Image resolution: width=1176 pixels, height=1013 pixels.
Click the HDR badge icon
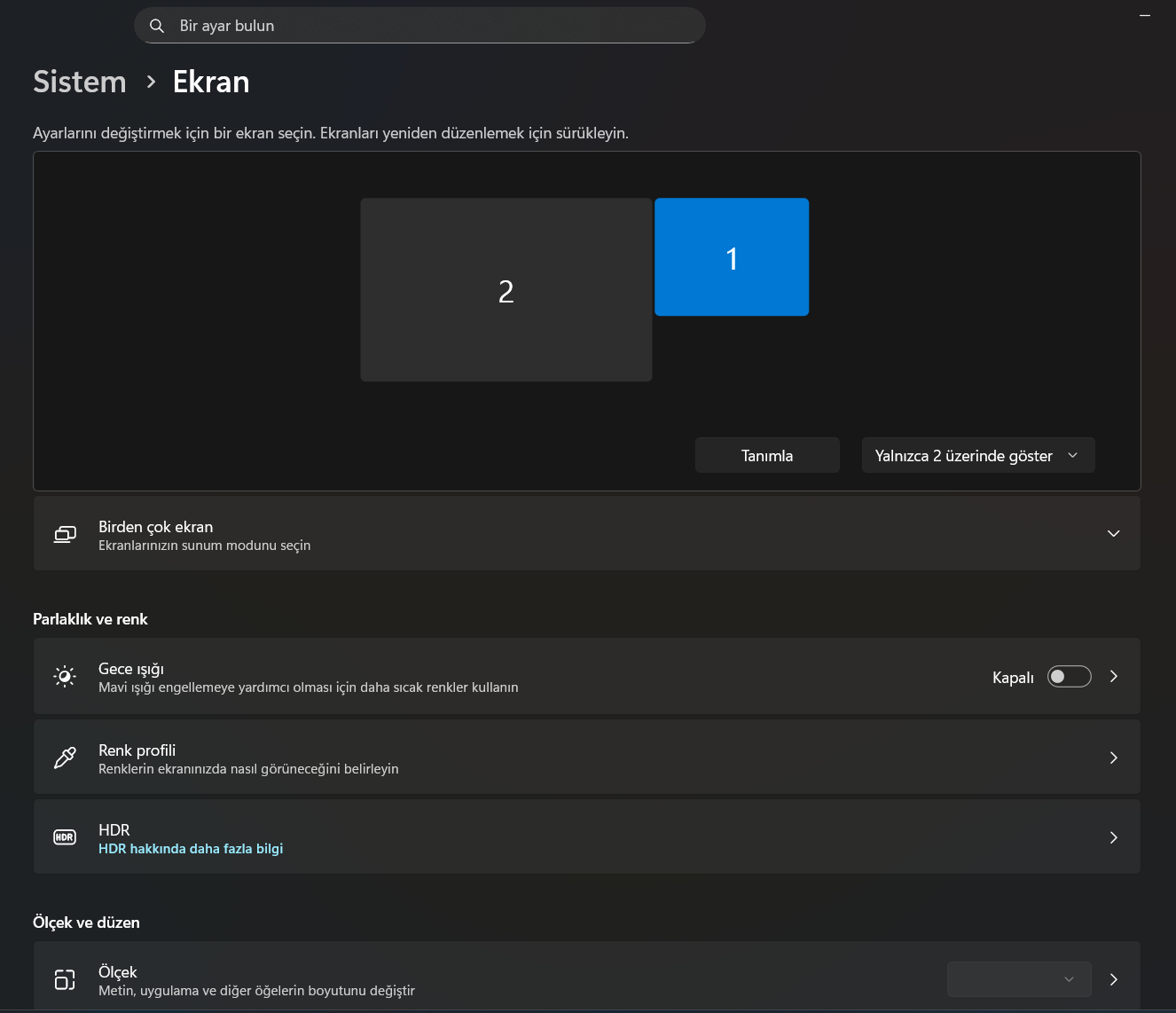pyautogui.click(x=65, y=837)
